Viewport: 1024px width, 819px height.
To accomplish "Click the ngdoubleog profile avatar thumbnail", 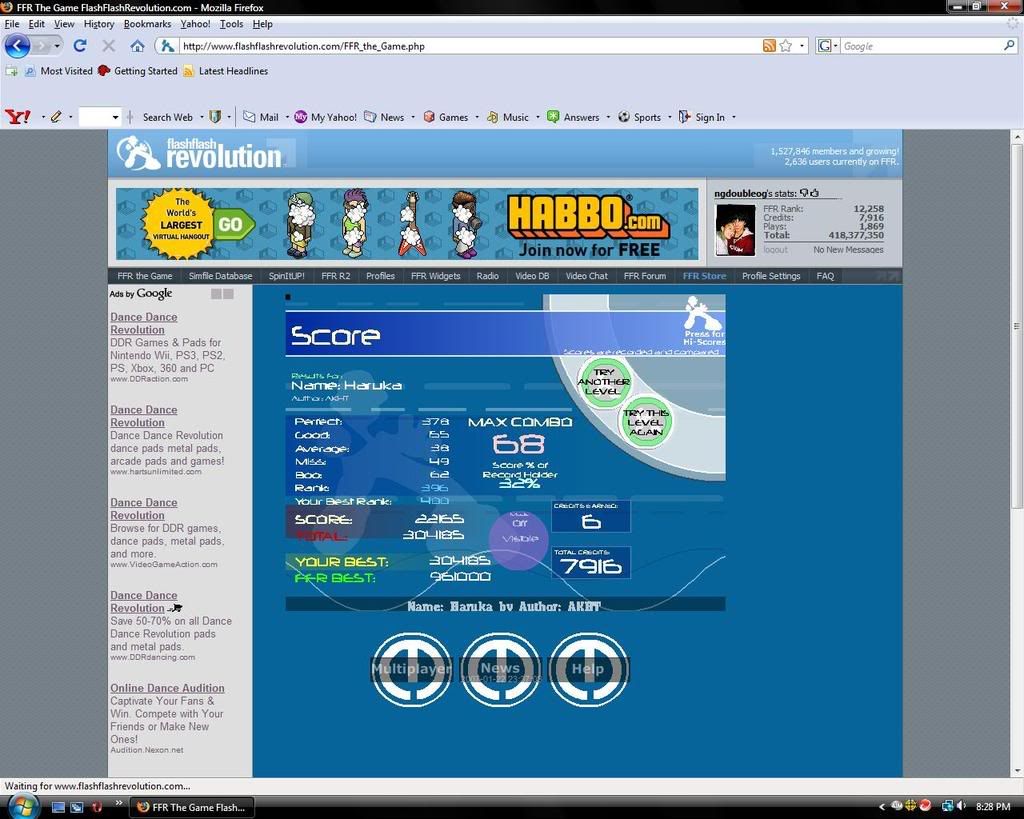I will pyautogui.click(x=735, y=230).
